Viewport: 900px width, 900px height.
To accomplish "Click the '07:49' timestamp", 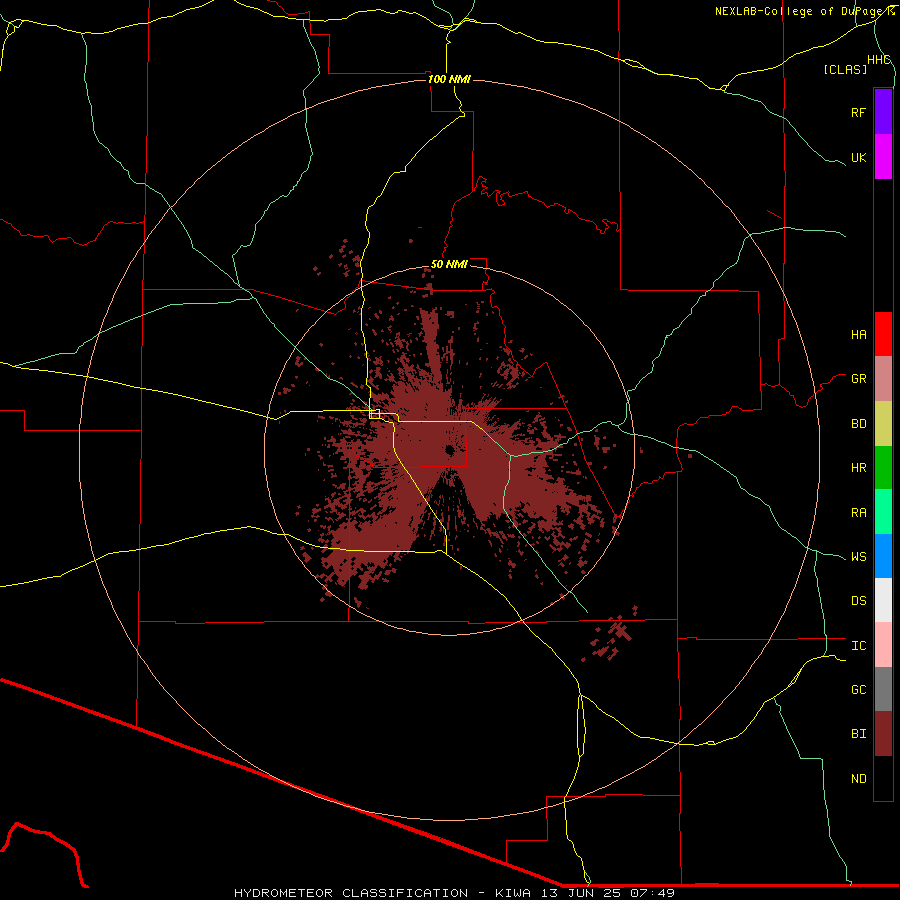I will 652,893.
